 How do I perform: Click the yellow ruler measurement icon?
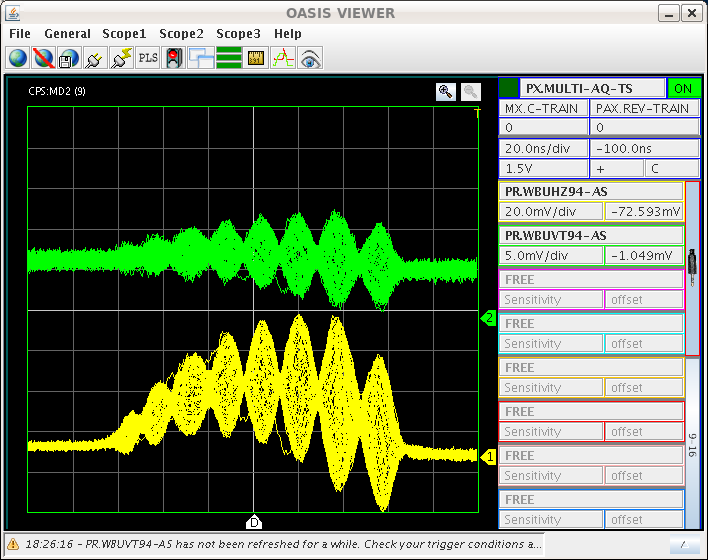point(256,58)
